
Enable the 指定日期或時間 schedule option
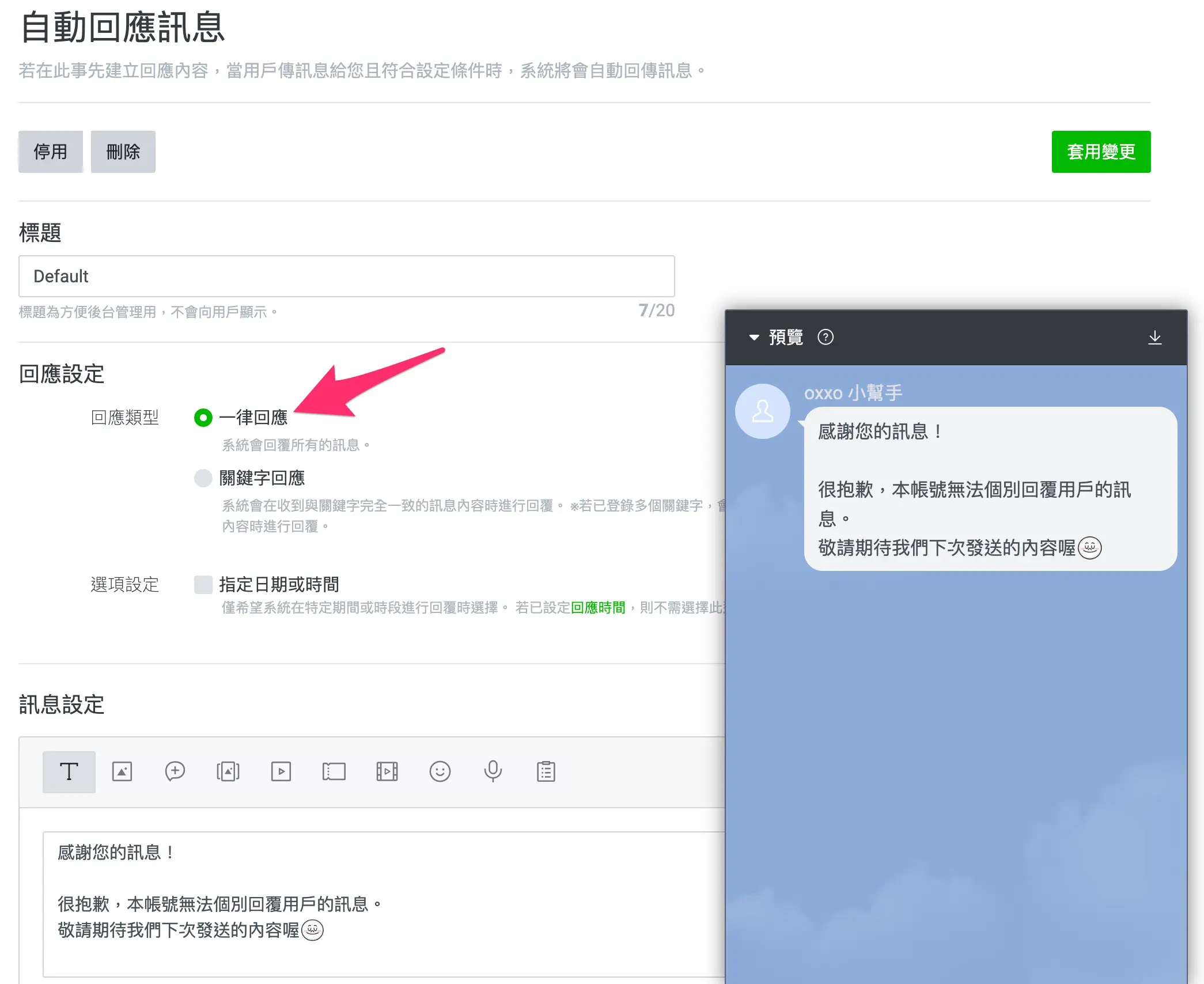point(203,585)
